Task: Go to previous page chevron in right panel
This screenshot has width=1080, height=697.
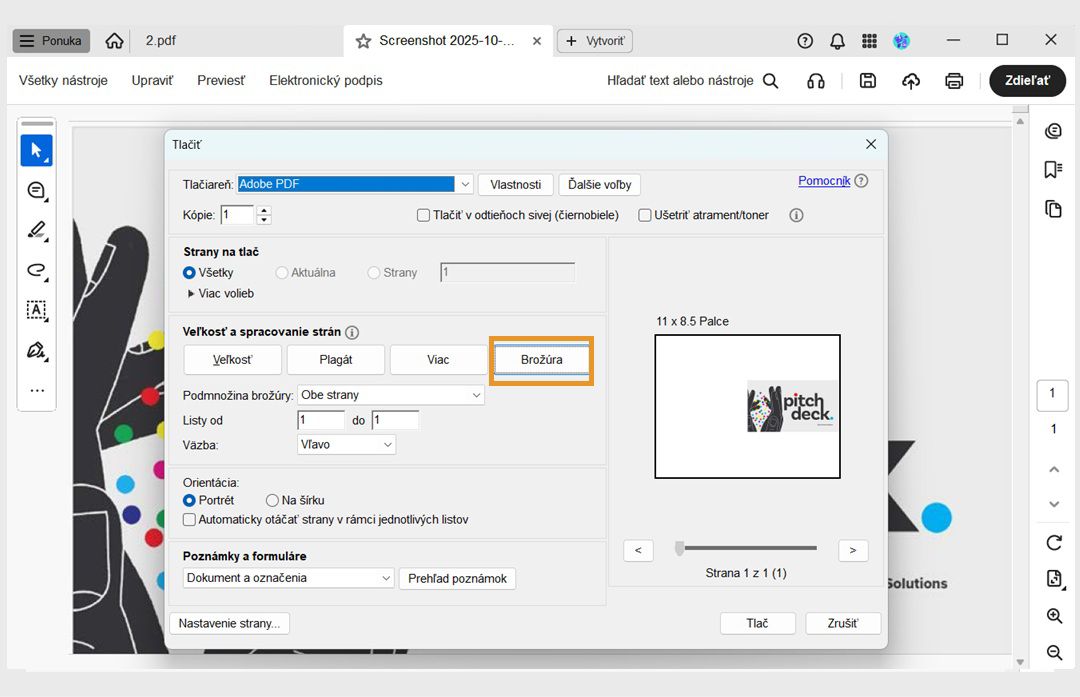Action: pos(1054,470)
